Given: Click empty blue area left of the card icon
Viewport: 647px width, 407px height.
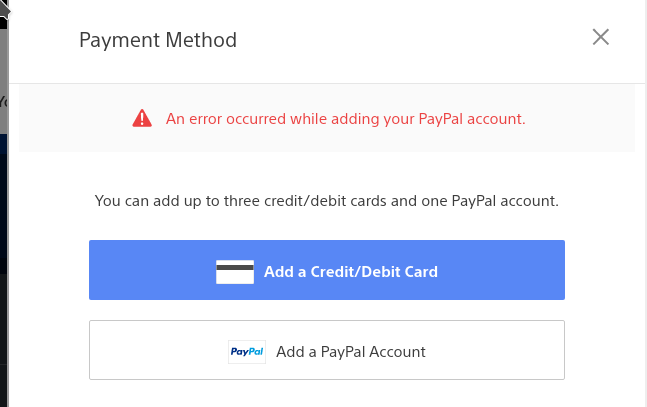Looking at the screenshot, I should pos(150,270).
